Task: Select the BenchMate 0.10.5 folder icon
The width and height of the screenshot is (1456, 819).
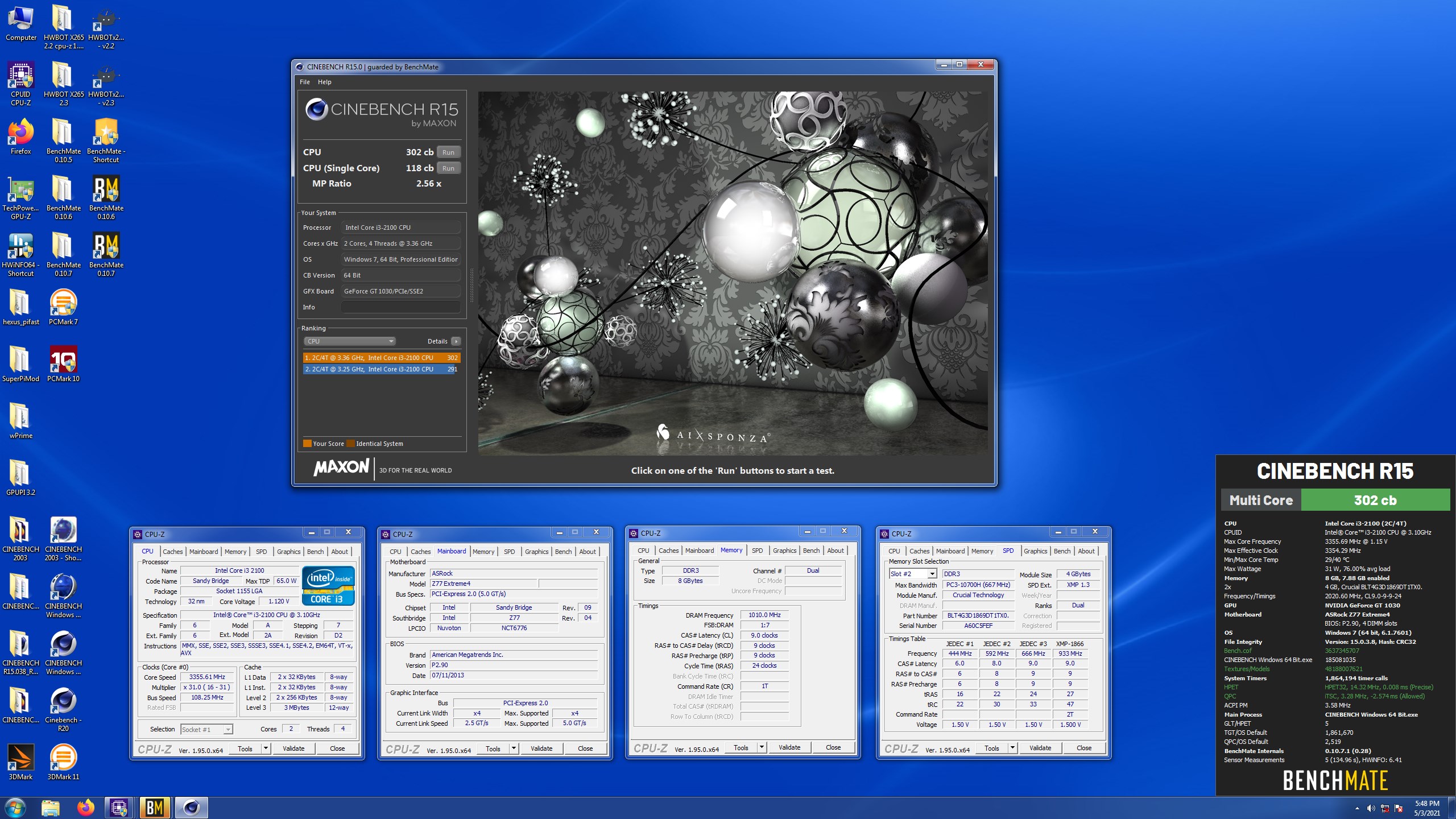Action: tap(63, 141)
